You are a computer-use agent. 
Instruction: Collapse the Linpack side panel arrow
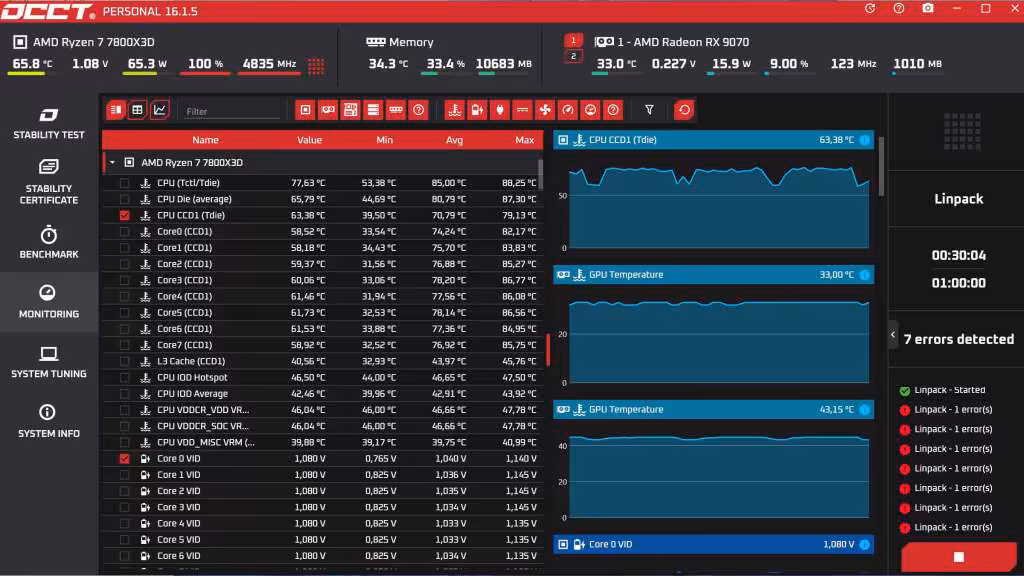click(x=893, y=335)
